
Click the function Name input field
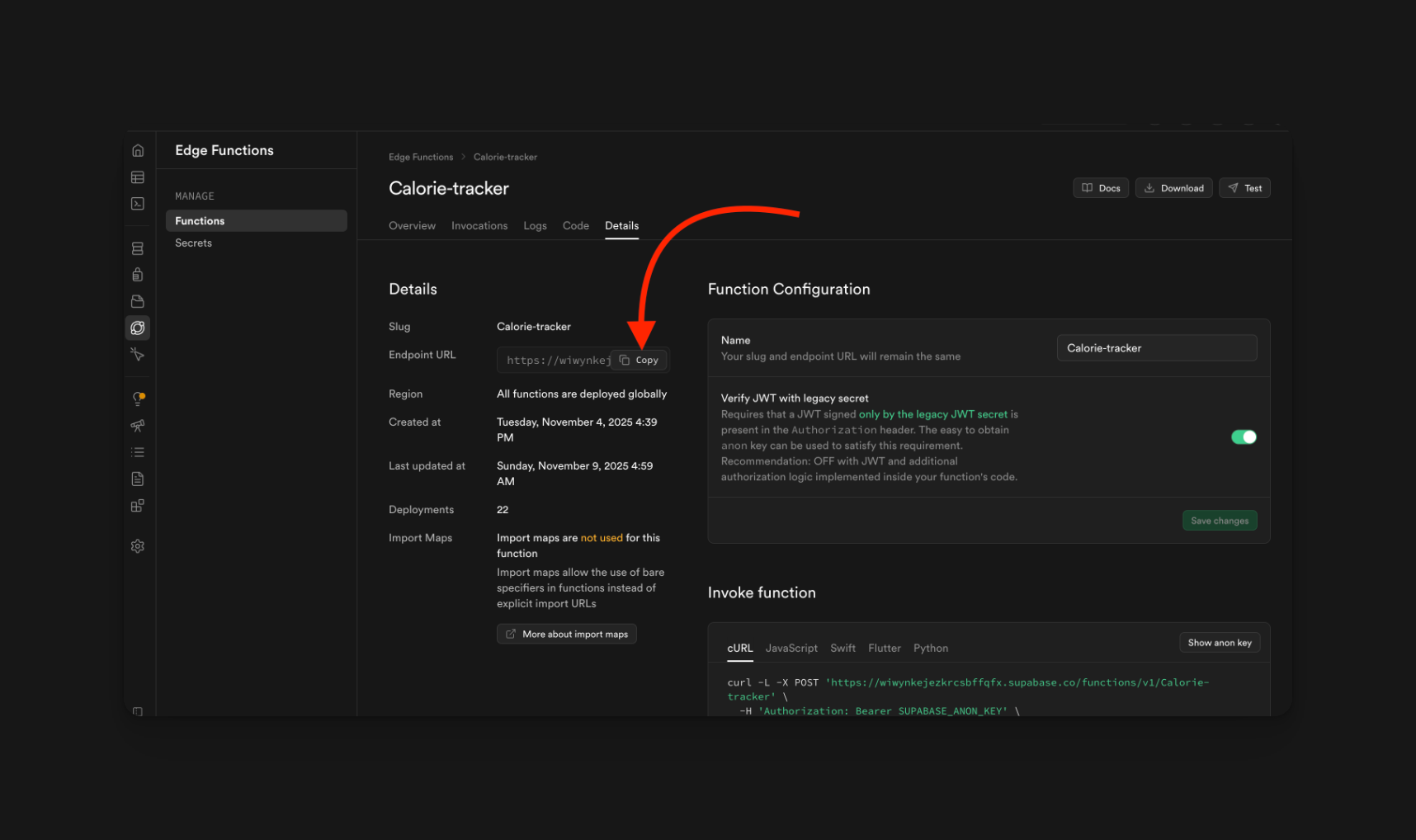1156,348
